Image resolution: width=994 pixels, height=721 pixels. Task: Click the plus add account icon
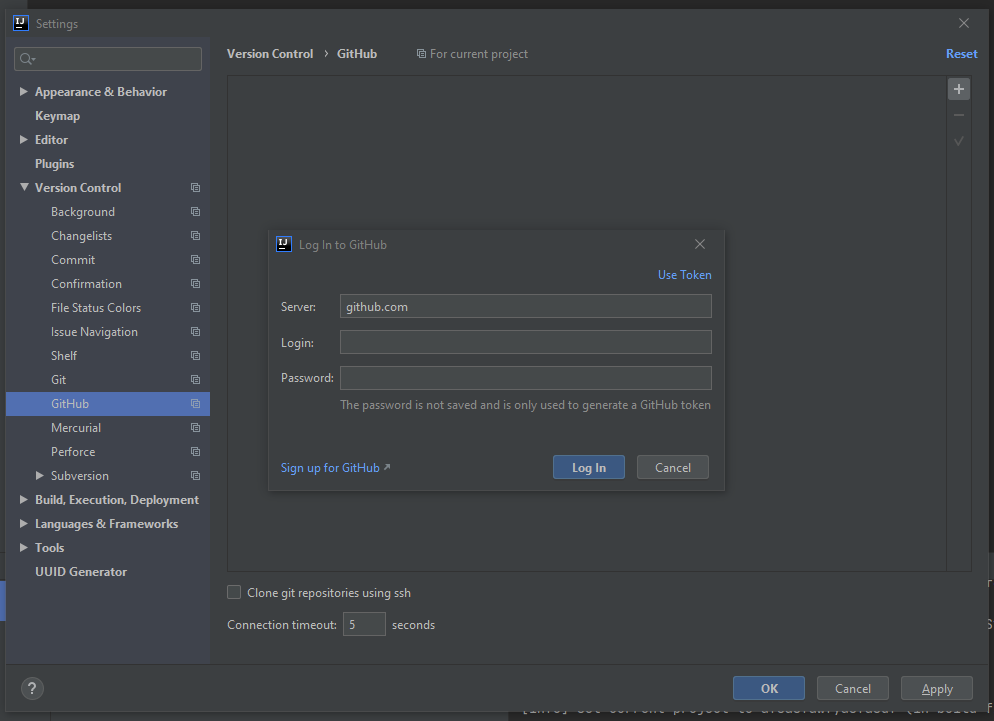tap(958, 89)
